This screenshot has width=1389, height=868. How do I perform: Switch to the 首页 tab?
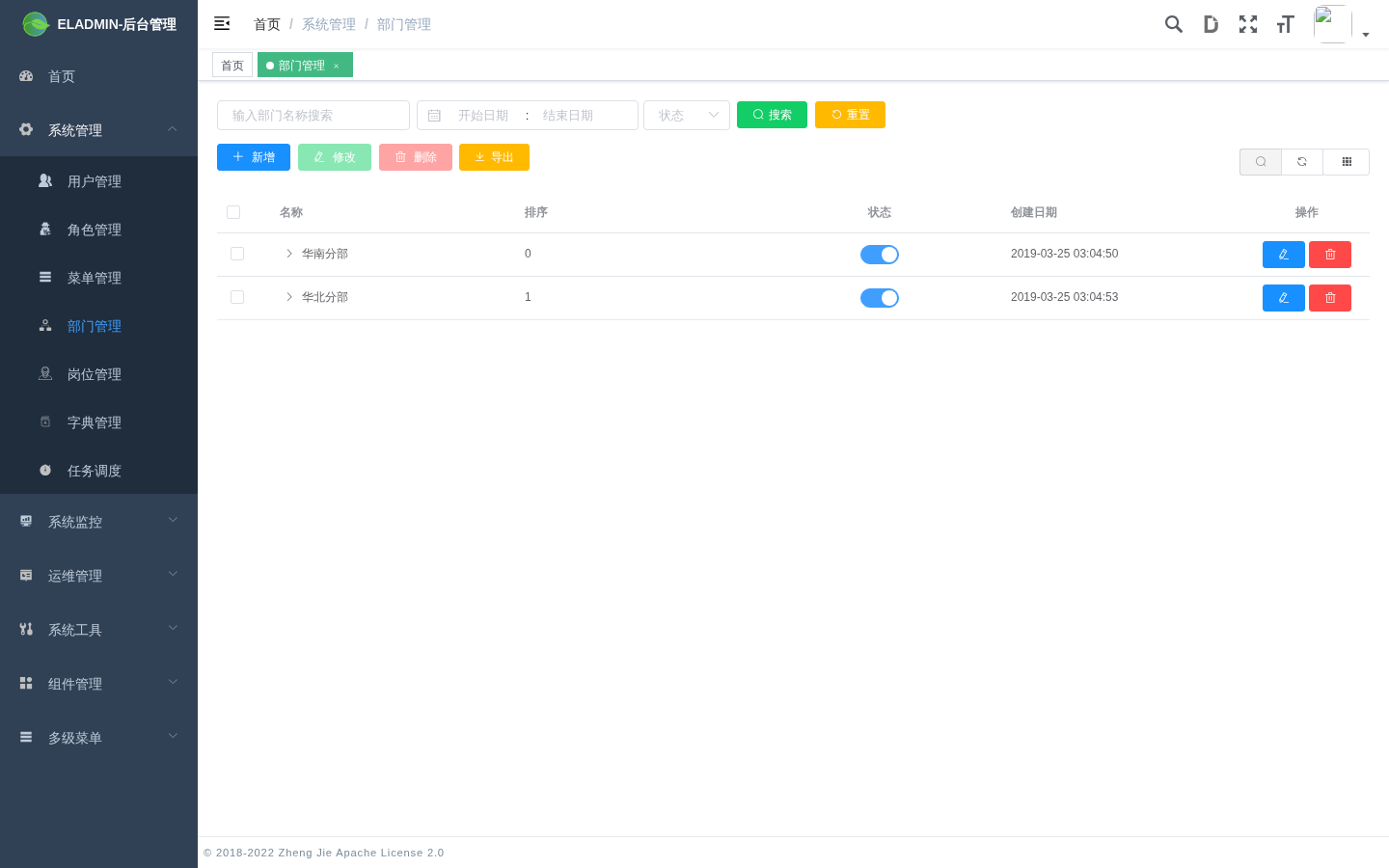(232, 66)
